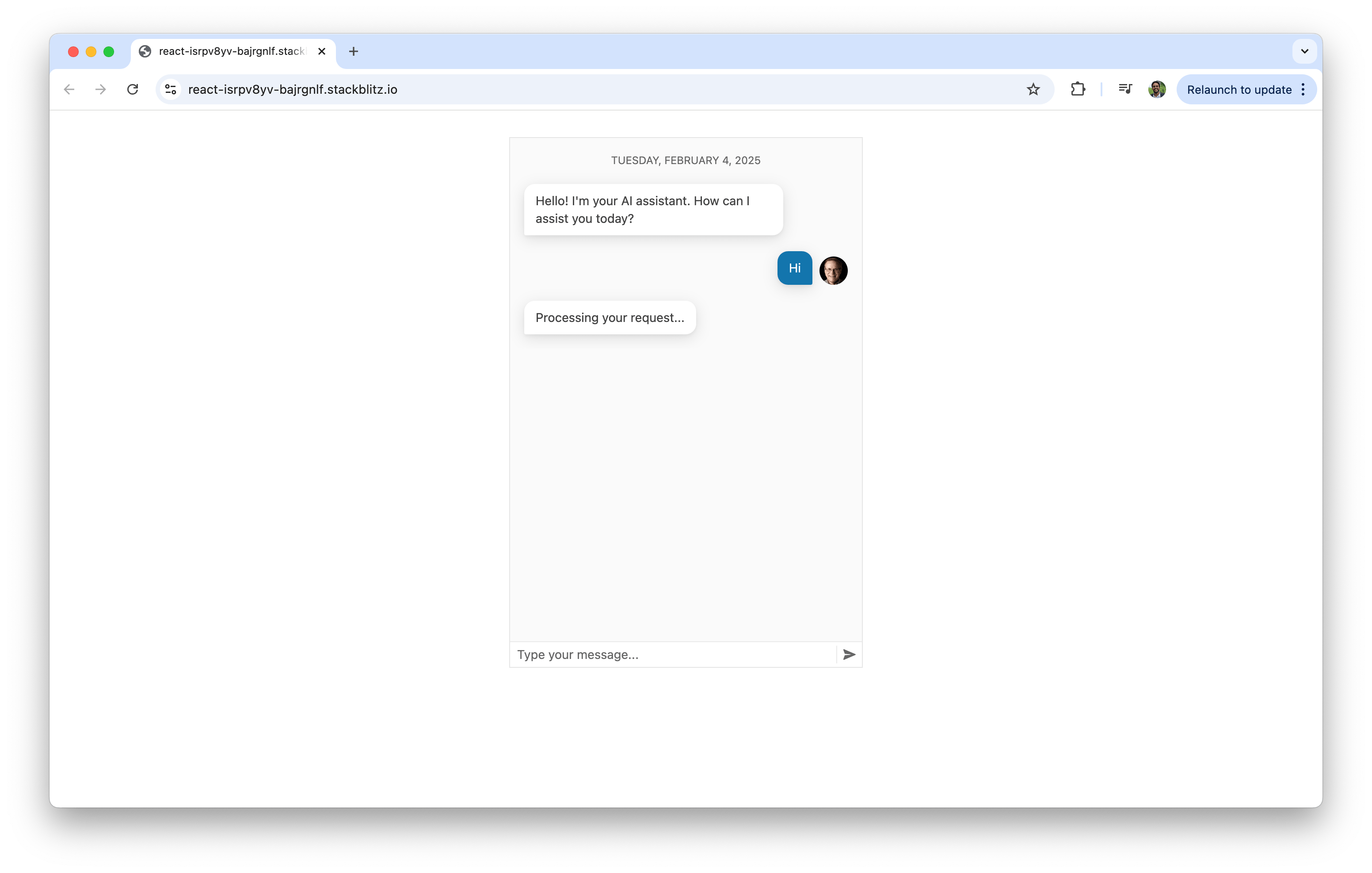This screenshot has height=873, width=1372.
Task: Open the Extensions puzzle icon
Action: 1078,89
